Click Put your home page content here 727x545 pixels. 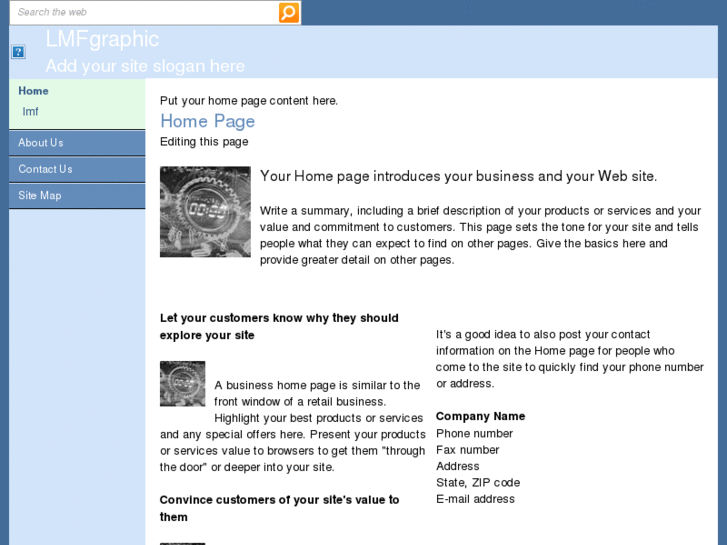[x=249, y=101]
